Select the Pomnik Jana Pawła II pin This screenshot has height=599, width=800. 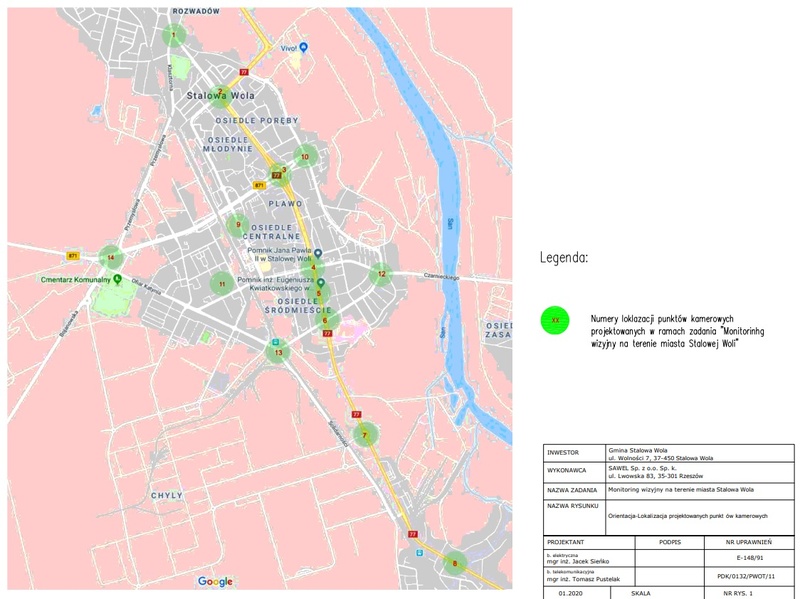(x=318, y=253)
